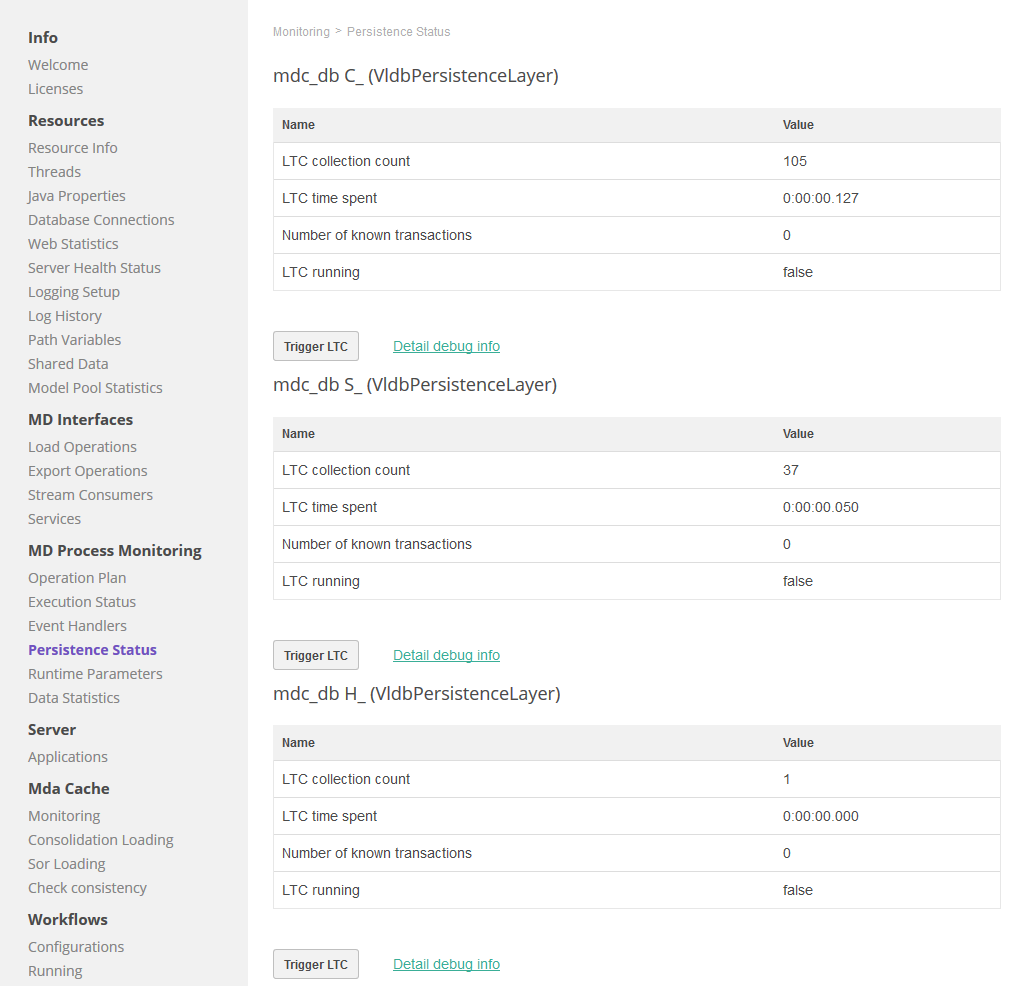Check the Threads resource page
The image size is (1023, 986).
click(54, 171)
